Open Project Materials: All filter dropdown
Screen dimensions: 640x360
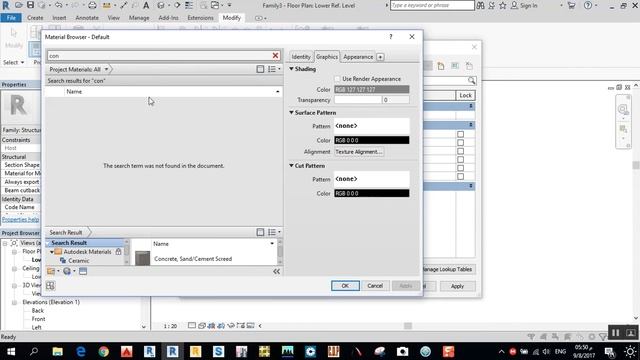click(106, 69)
